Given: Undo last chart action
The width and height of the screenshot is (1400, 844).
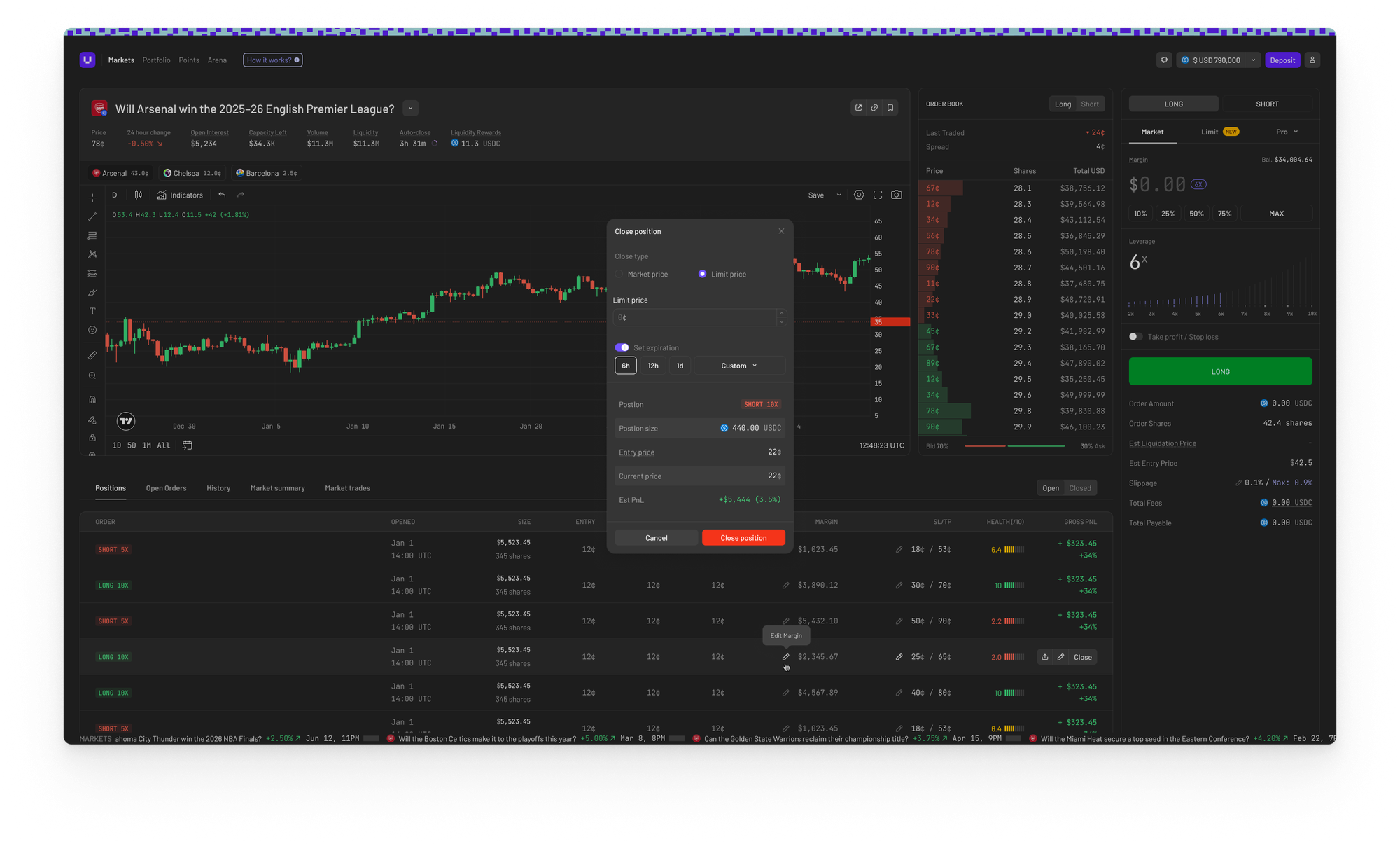Looking at the screenshot, I should tap(222, 195).
